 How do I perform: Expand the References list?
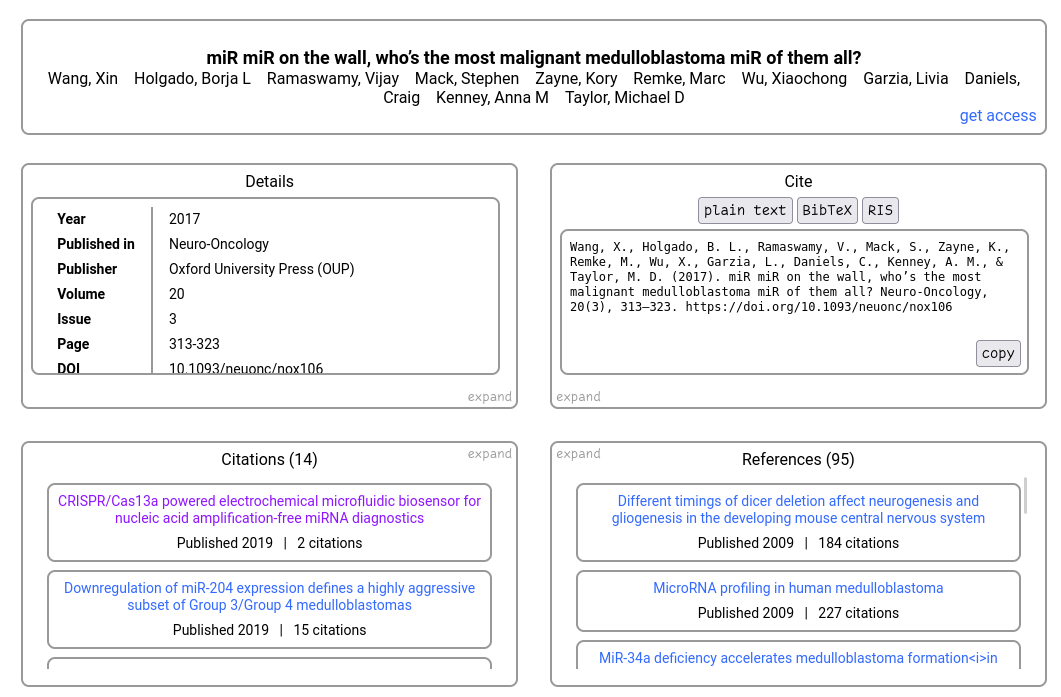578,453
